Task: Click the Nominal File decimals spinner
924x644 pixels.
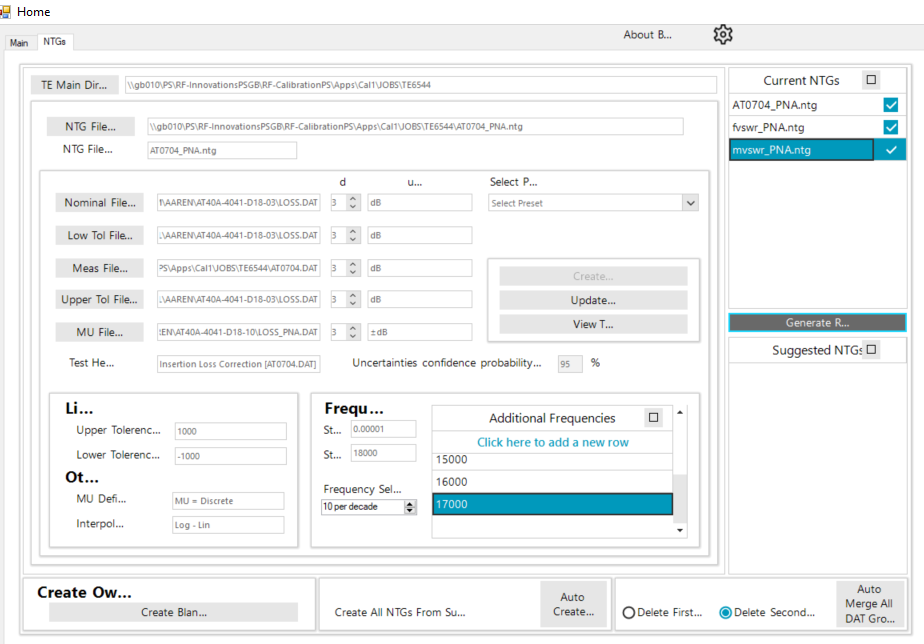Action: click(x=353, y=203)
